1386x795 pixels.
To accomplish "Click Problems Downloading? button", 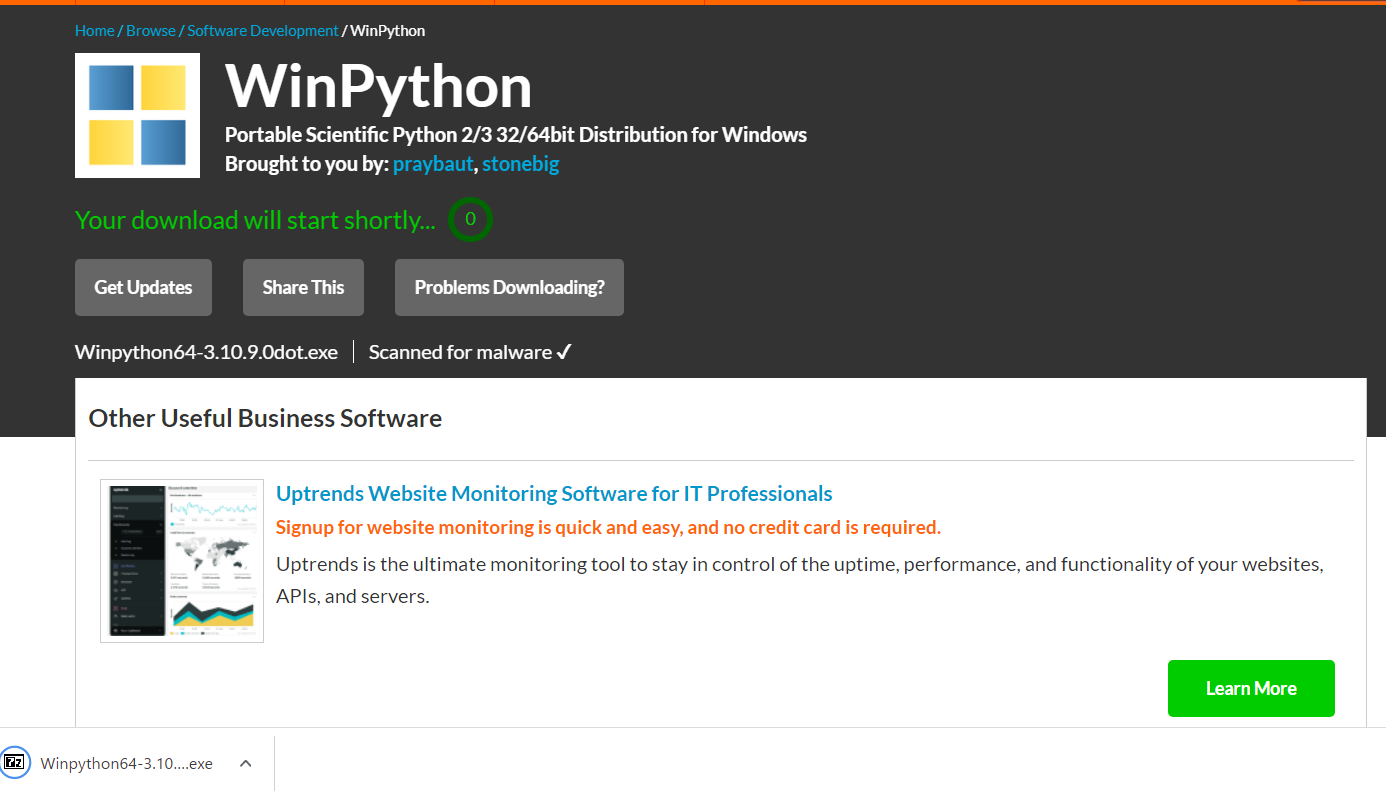I will click(x=509, y=287).
